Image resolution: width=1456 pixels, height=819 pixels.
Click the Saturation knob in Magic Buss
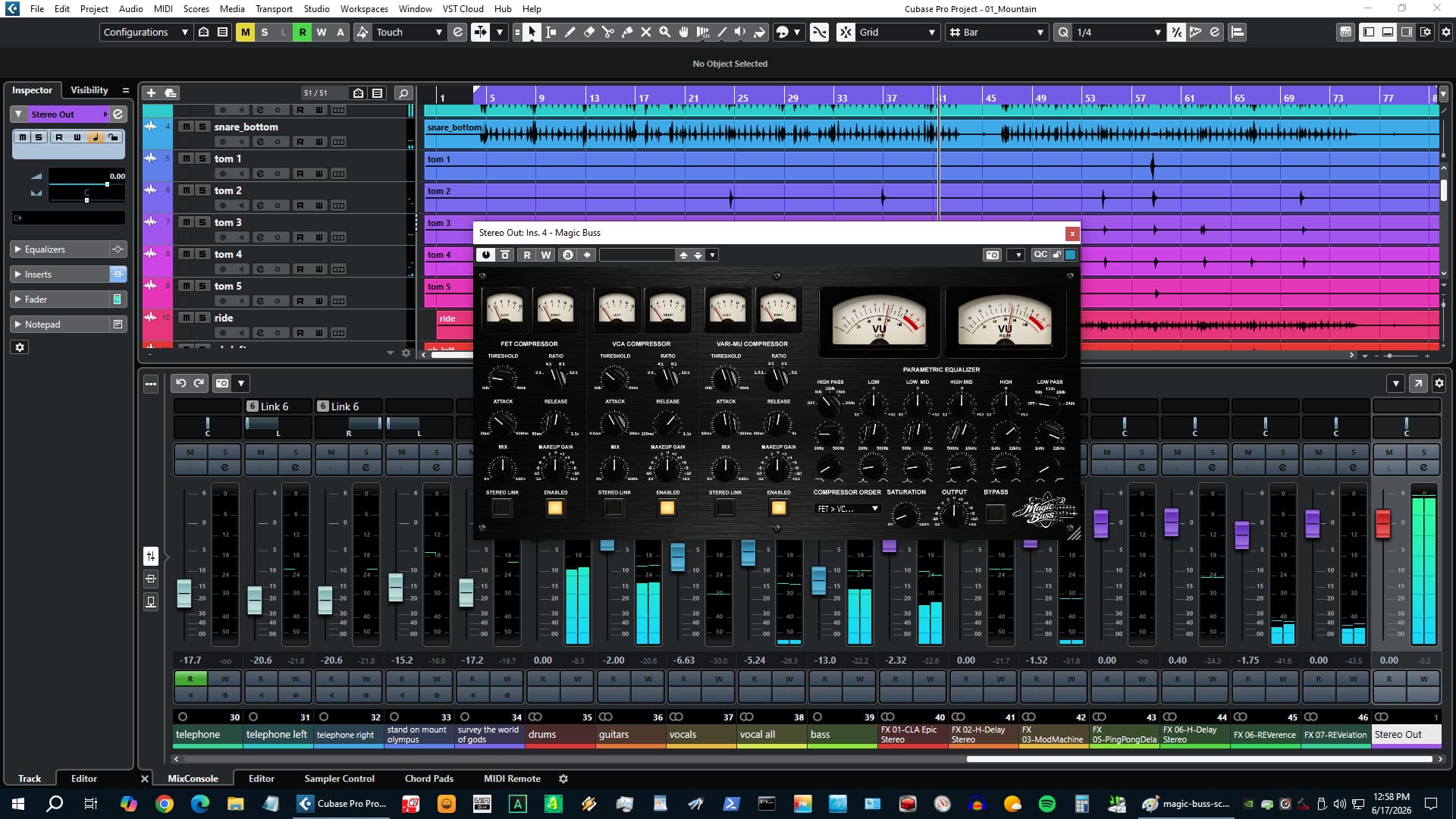coord(904,516)
